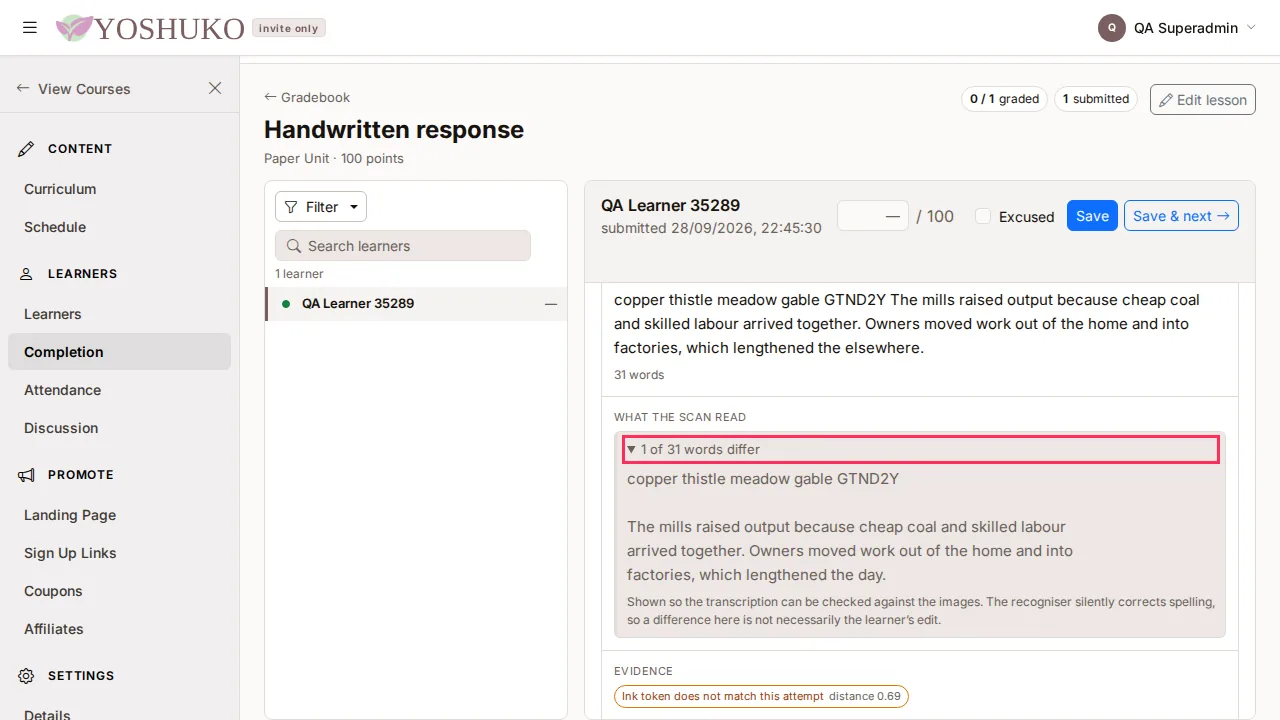Viewport: 1280px width, 720px height.
Task: Click the Edit lesson button
Action: [1203, 100]
